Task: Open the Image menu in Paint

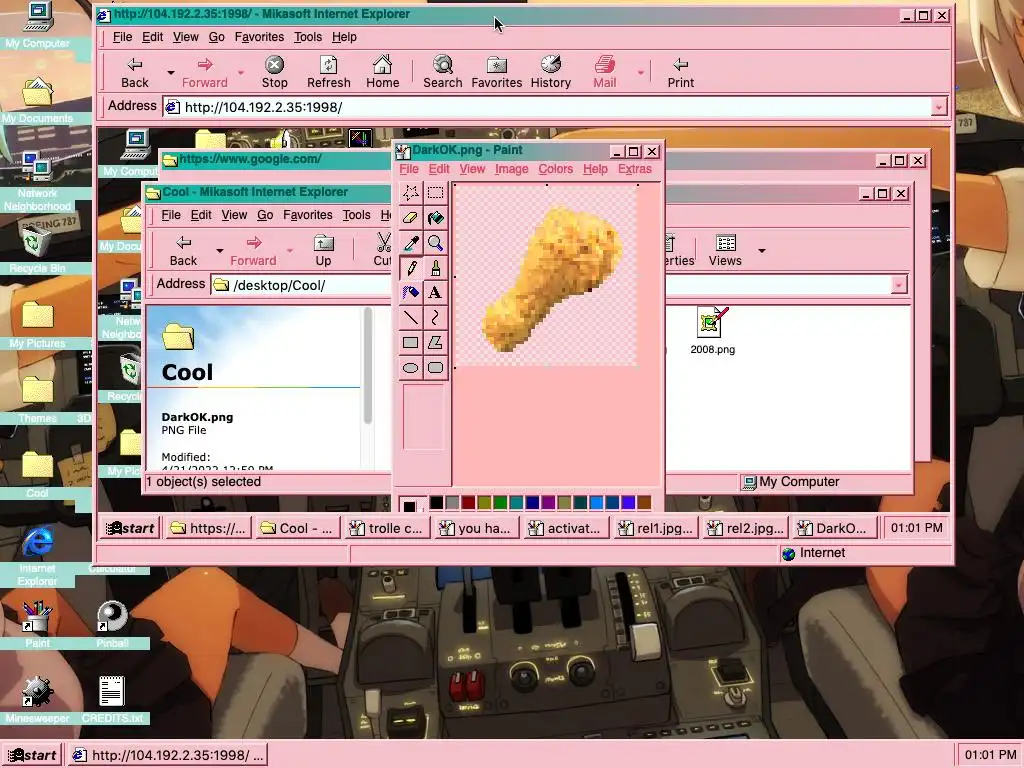Action: [x=511, y=169]
